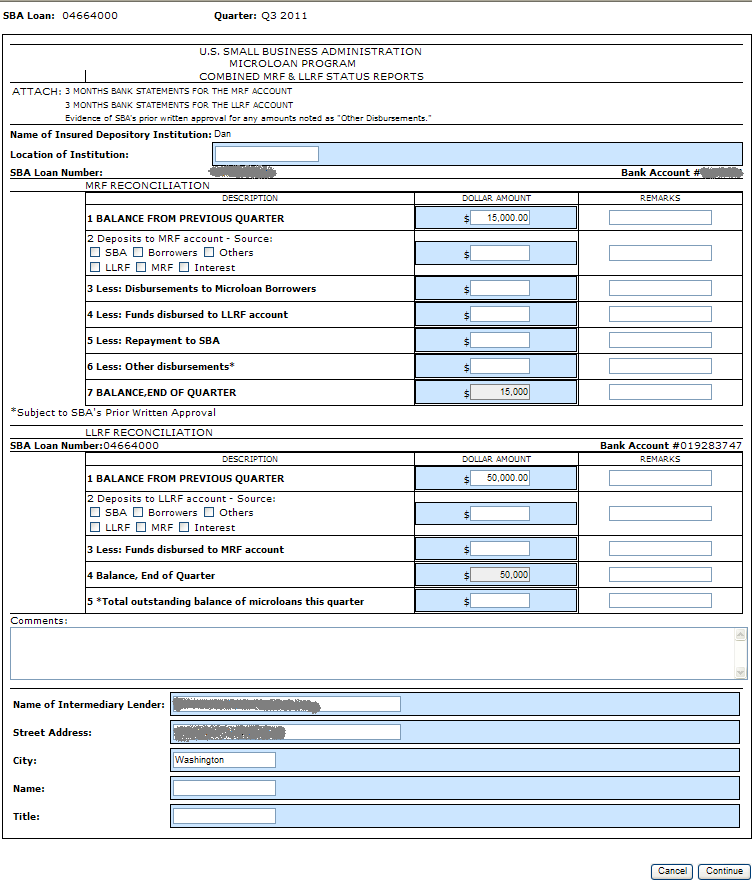
Task: Click amount for Funds disbursed to MRF account
Action: point(500,549)
